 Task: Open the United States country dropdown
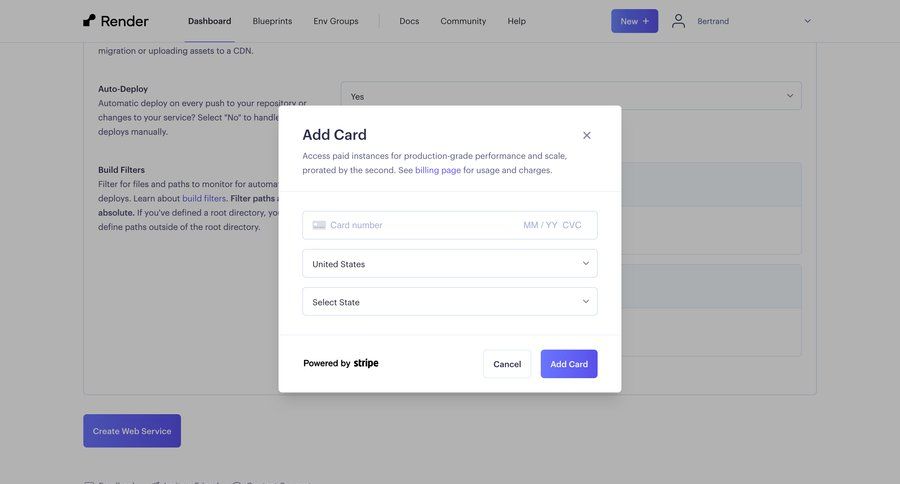[x=450, y=264]
